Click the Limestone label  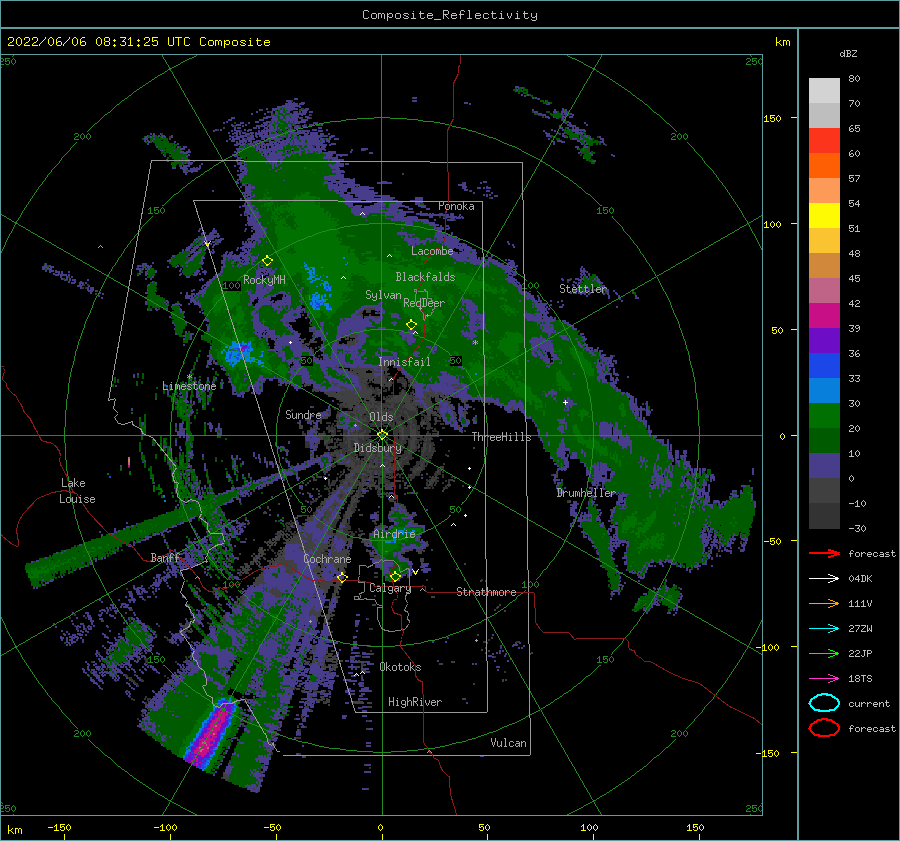(189, 386)
